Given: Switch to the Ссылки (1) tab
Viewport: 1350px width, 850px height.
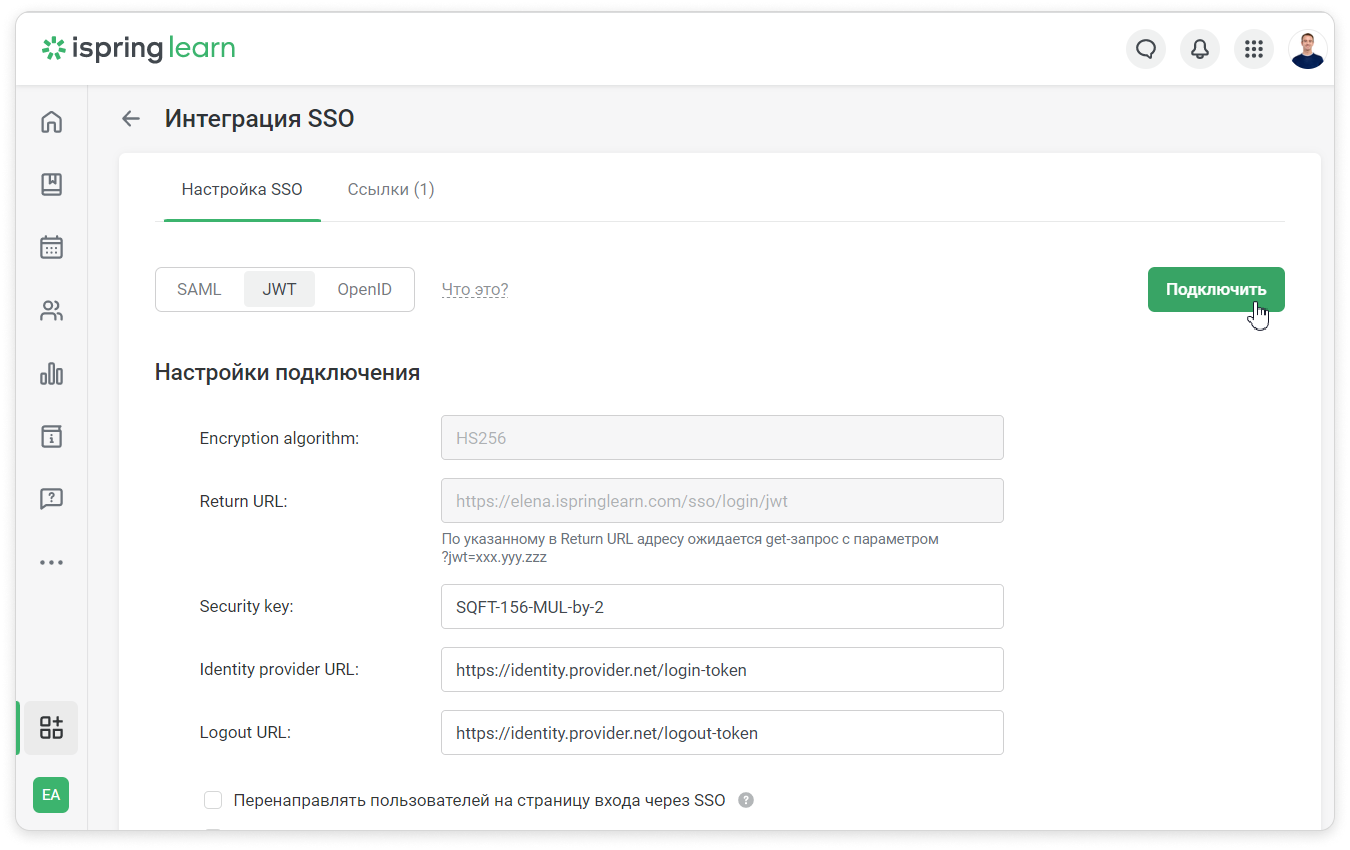Looking at the screenshot, I should pyautogui.click(x=391, y=189).
